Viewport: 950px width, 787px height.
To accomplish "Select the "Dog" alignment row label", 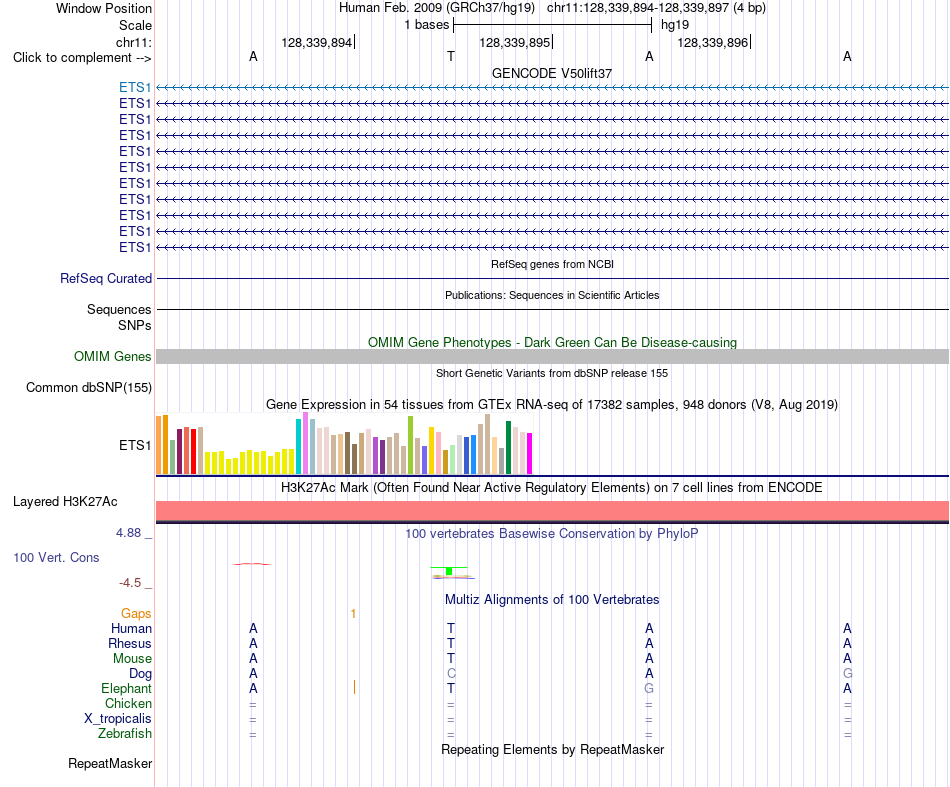I will (140, 674).
